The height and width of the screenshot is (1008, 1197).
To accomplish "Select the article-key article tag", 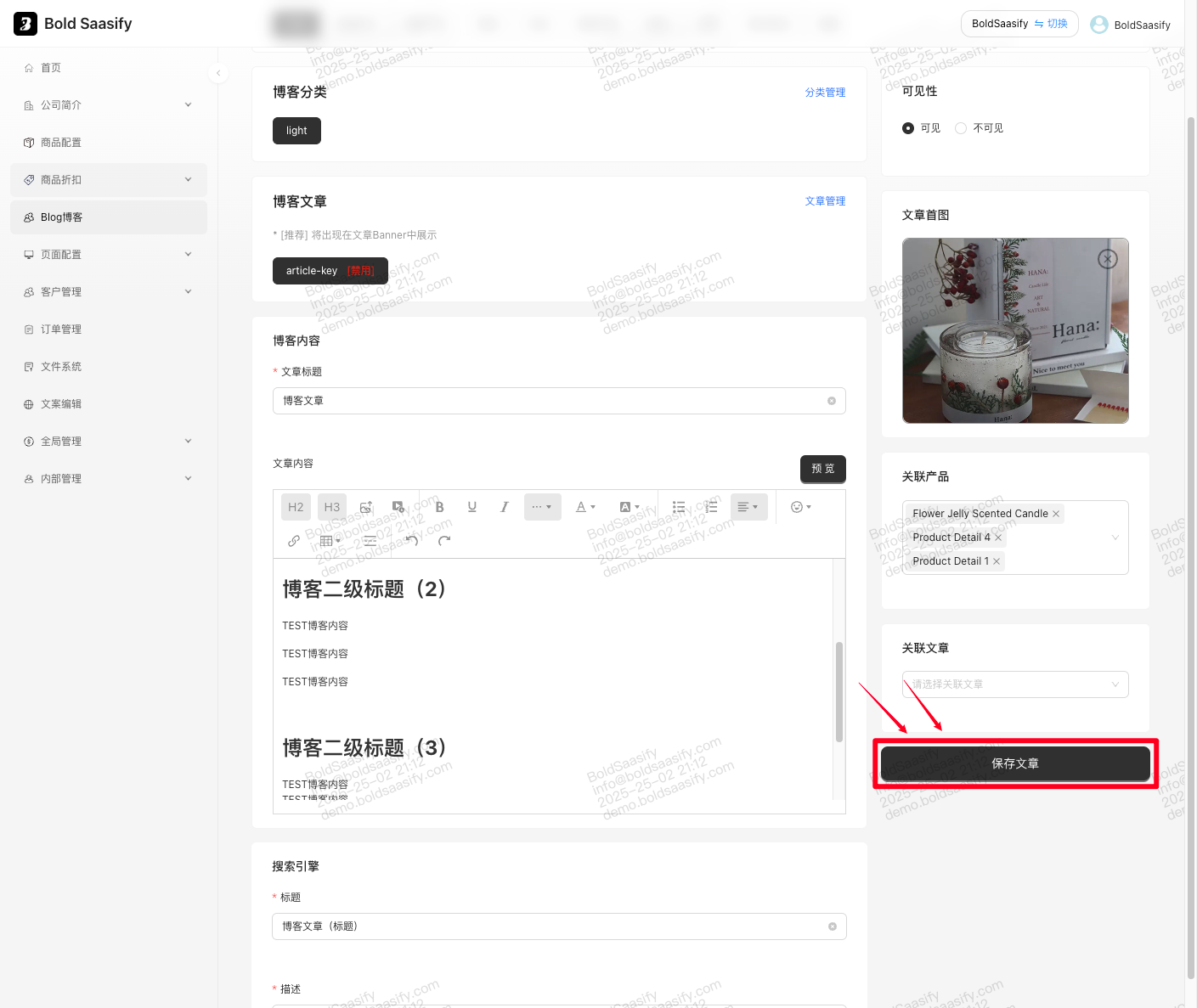I will pyautogui.click(x=330, y=271).
